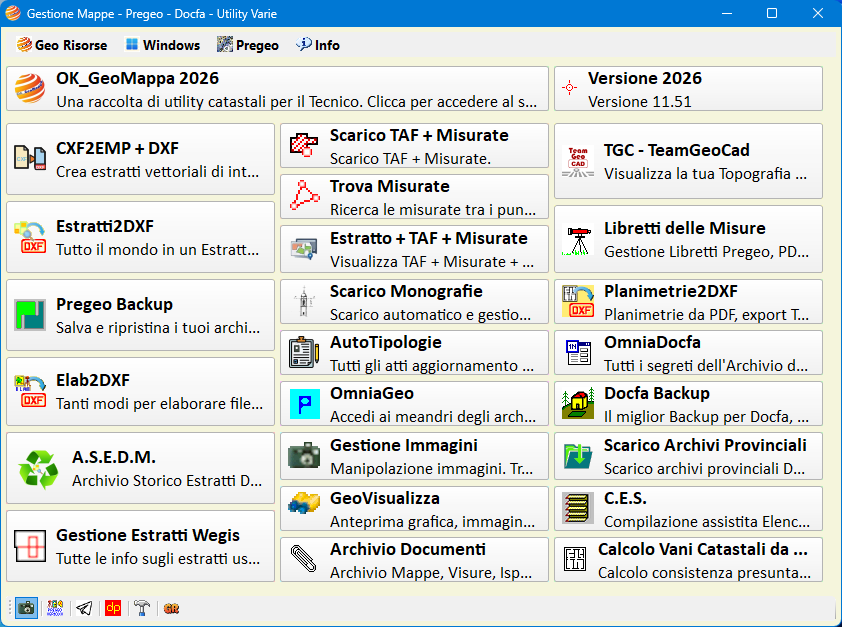Click the Libretti delle Misure theodolite icon
The height and width of the screenshot is (627, 842).
(578, 240)
